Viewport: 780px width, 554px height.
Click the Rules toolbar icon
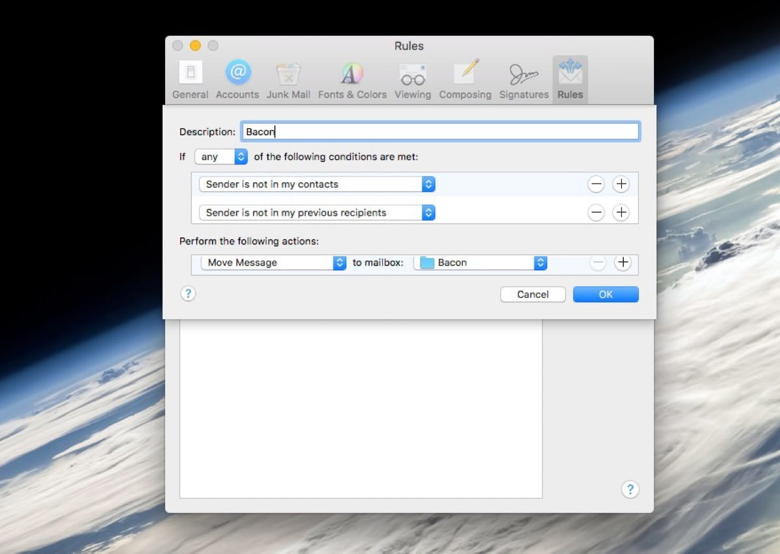tap(570, 80)
